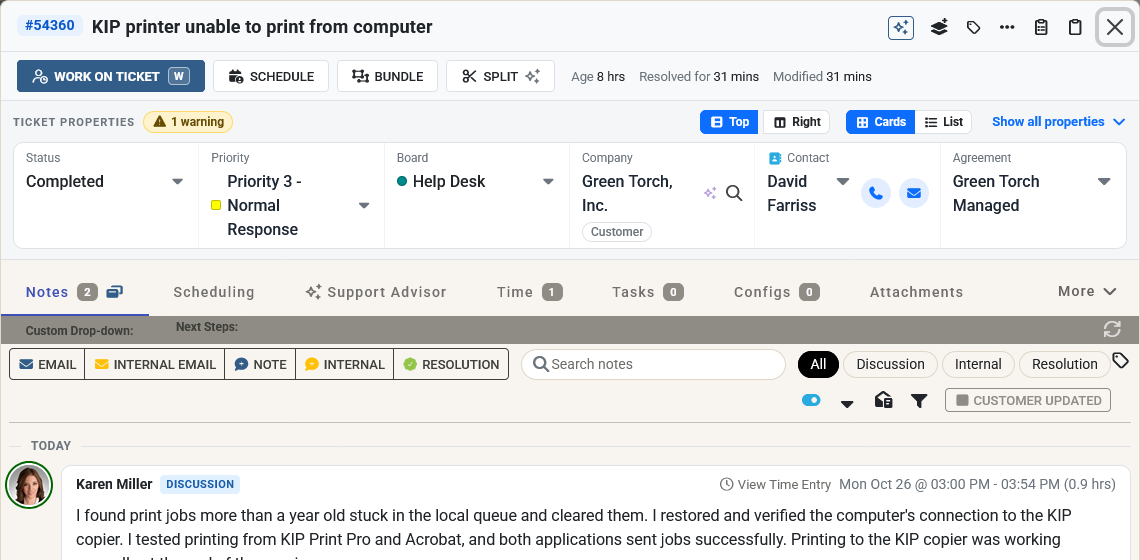
Task: Add a Note entry
Action: (260, 364)
